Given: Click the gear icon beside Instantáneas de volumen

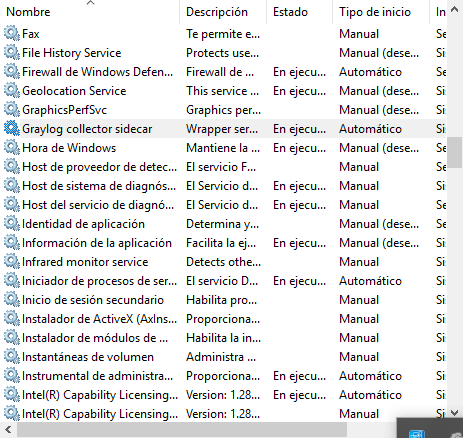Looking at the screenshot, I should coord(12,357).
